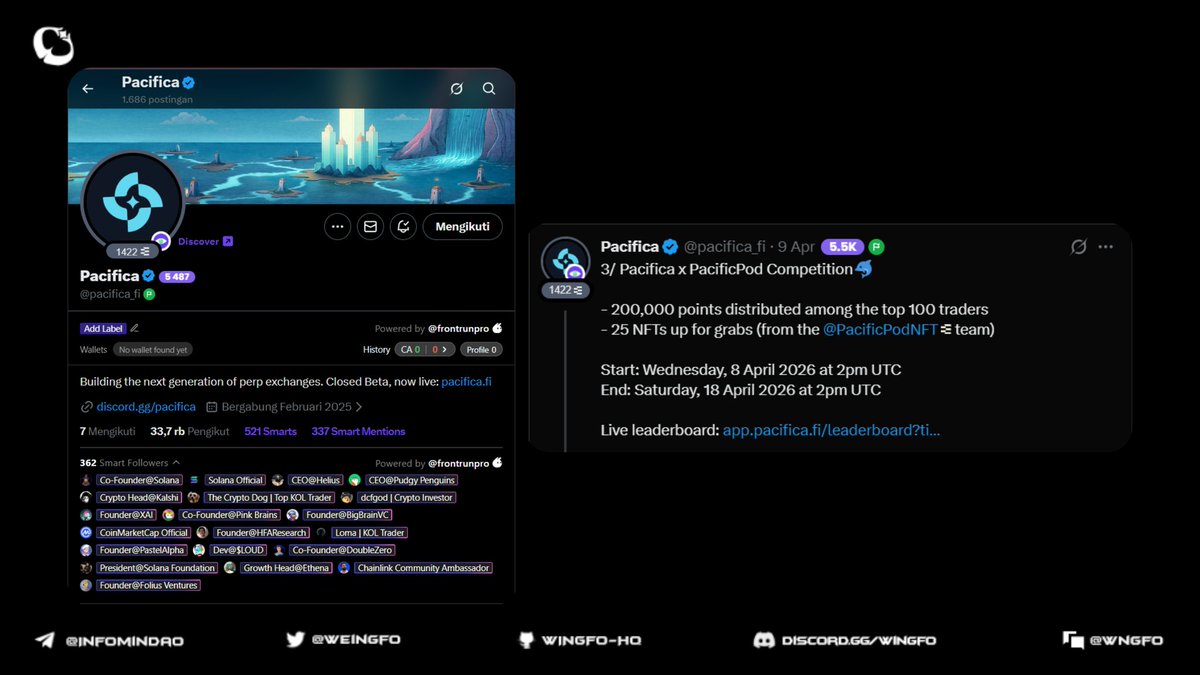Image resolution: width=1200 pixels, height=675 pixels.
Task: Click the GitHub icon beside WINGFO-HQ
Action: coord(525,640)
